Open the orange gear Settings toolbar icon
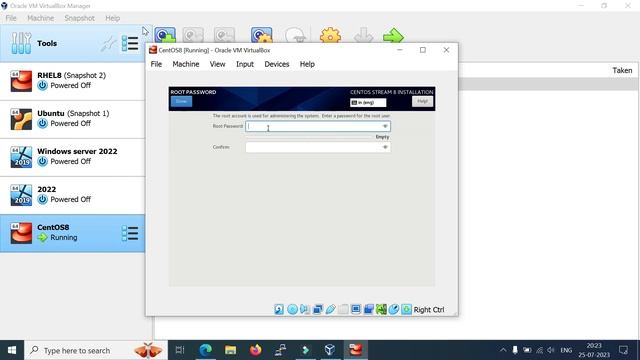The width and height of the screenshot is (640, 360). pyautogui.click(x=330, y=35)
